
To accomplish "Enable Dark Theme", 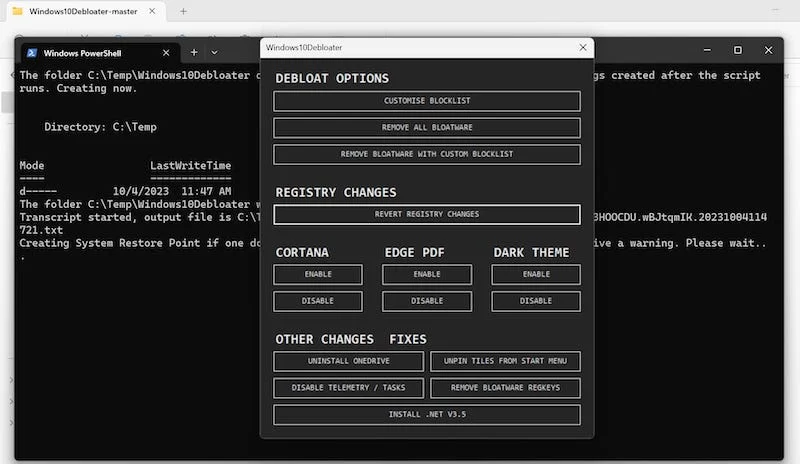I will coord(536,274).
